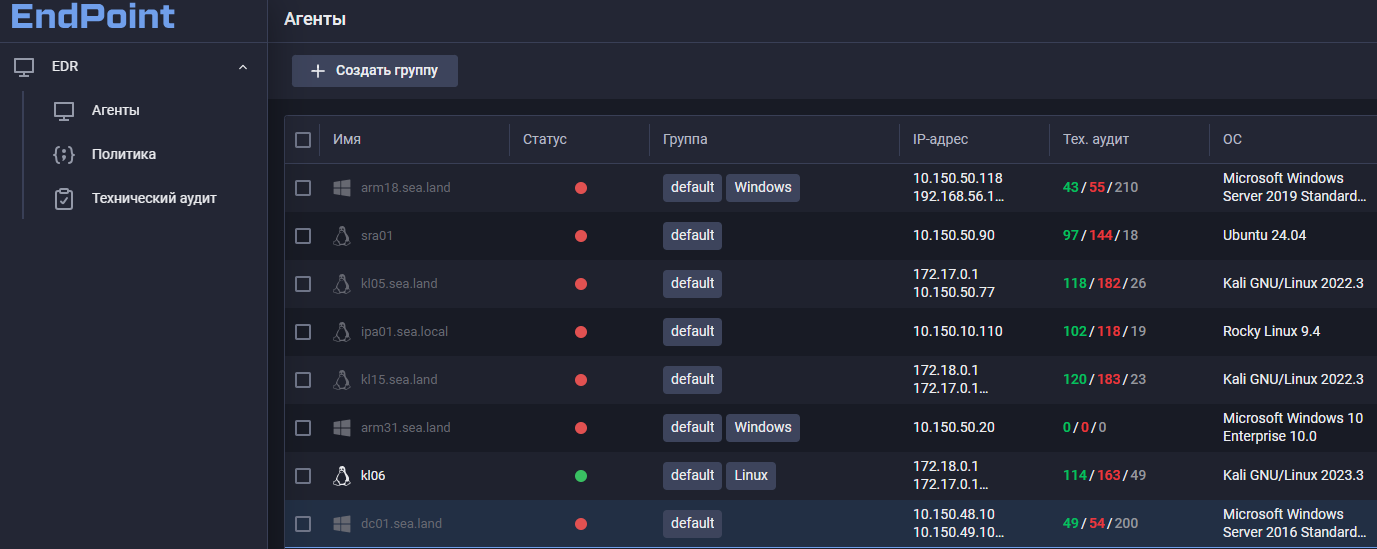Click the Политика curly-braces icon
The width and height of the screenshot is (1377, 549).
click(64, 155)
